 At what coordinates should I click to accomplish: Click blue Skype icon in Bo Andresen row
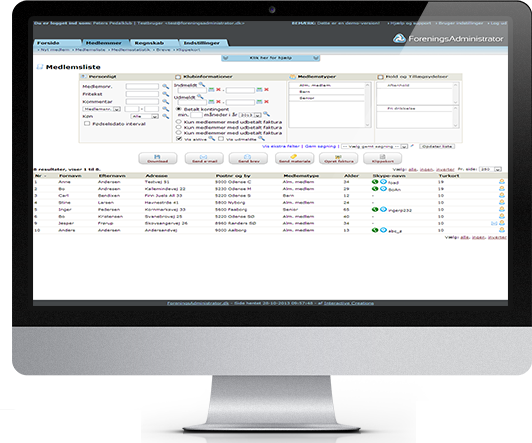383,189
